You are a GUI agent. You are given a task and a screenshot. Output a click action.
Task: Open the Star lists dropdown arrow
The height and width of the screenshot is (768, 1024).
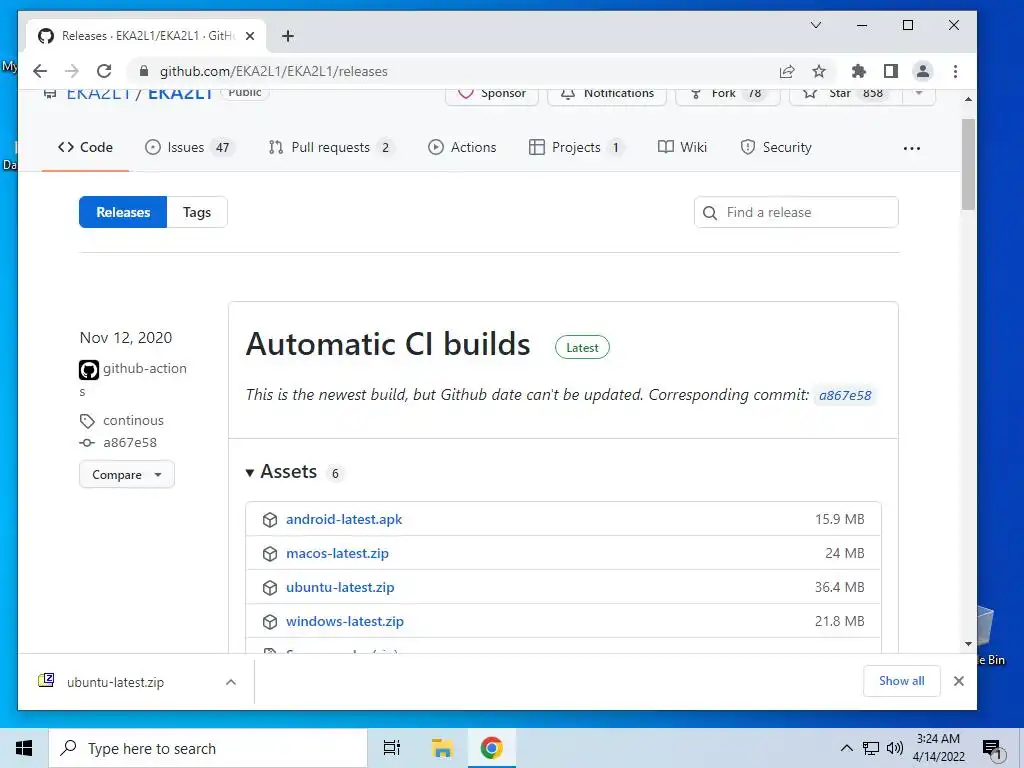[919, 94]
